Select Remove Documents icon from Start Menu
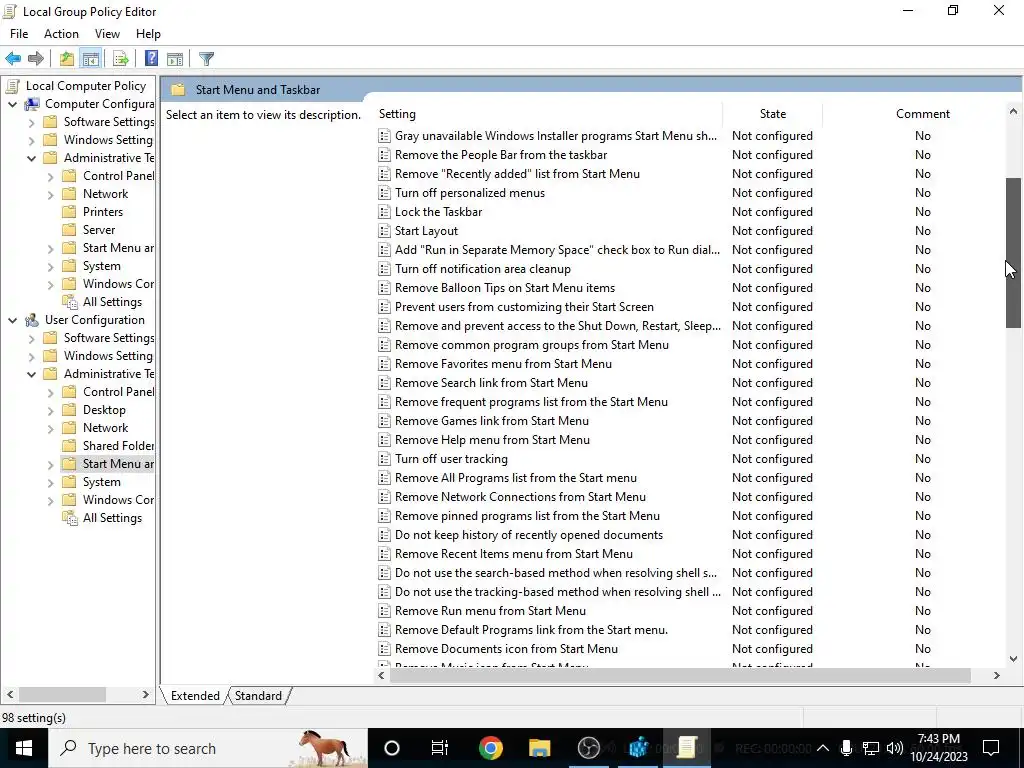This screenshot has height=768, width=1024. click(506, 648)
